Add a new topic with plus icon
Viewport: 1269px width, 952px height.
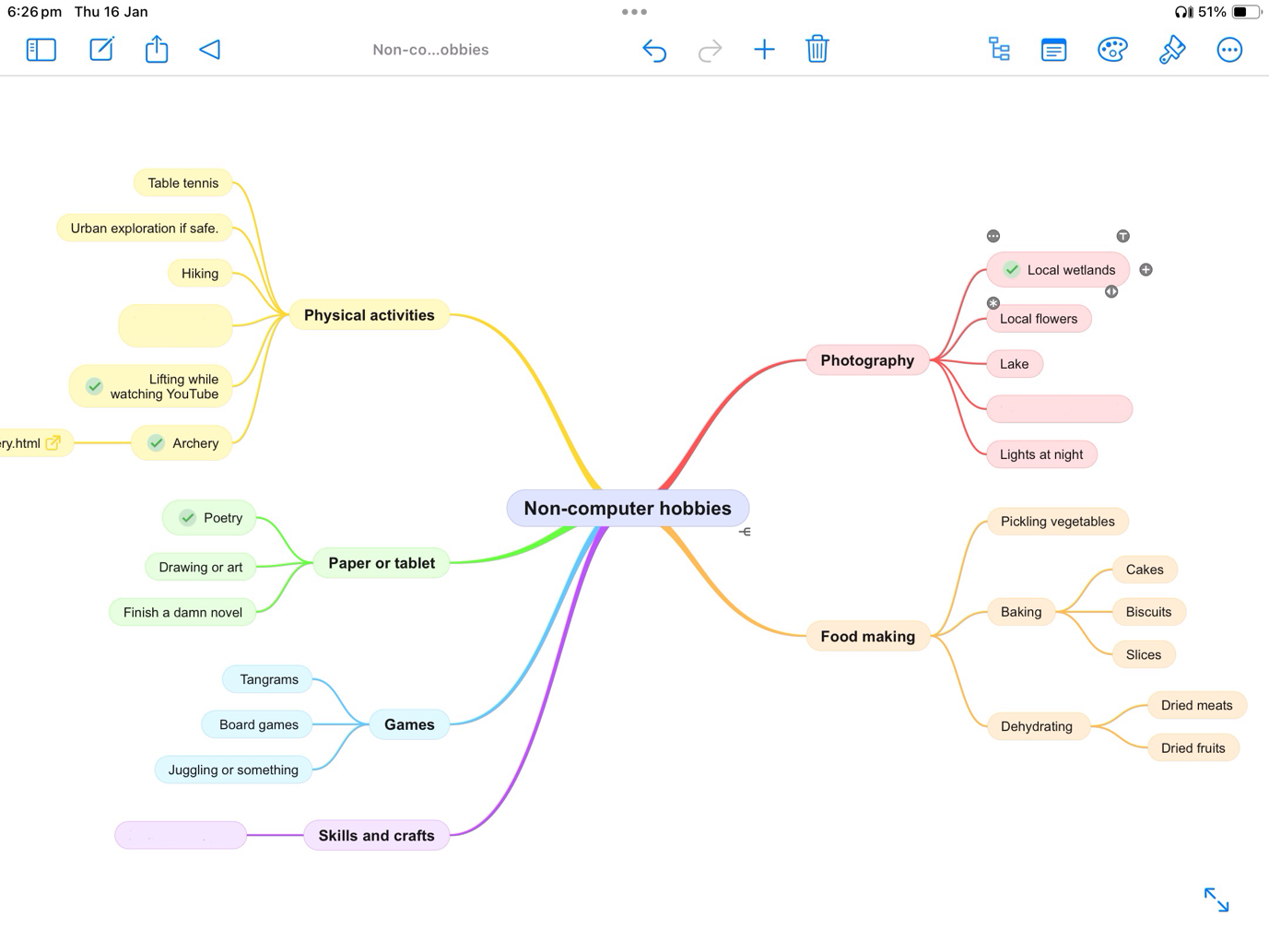(764, 50)
